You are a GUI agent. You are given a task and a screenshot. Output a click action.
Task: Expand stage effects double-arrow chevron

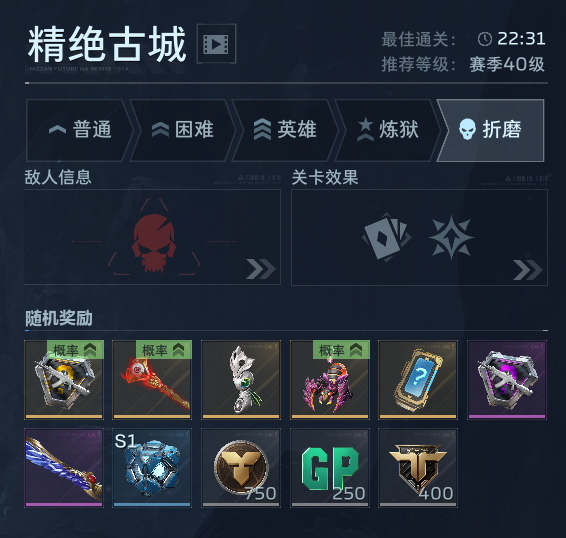pyautogui.click(x=528, y=270)
